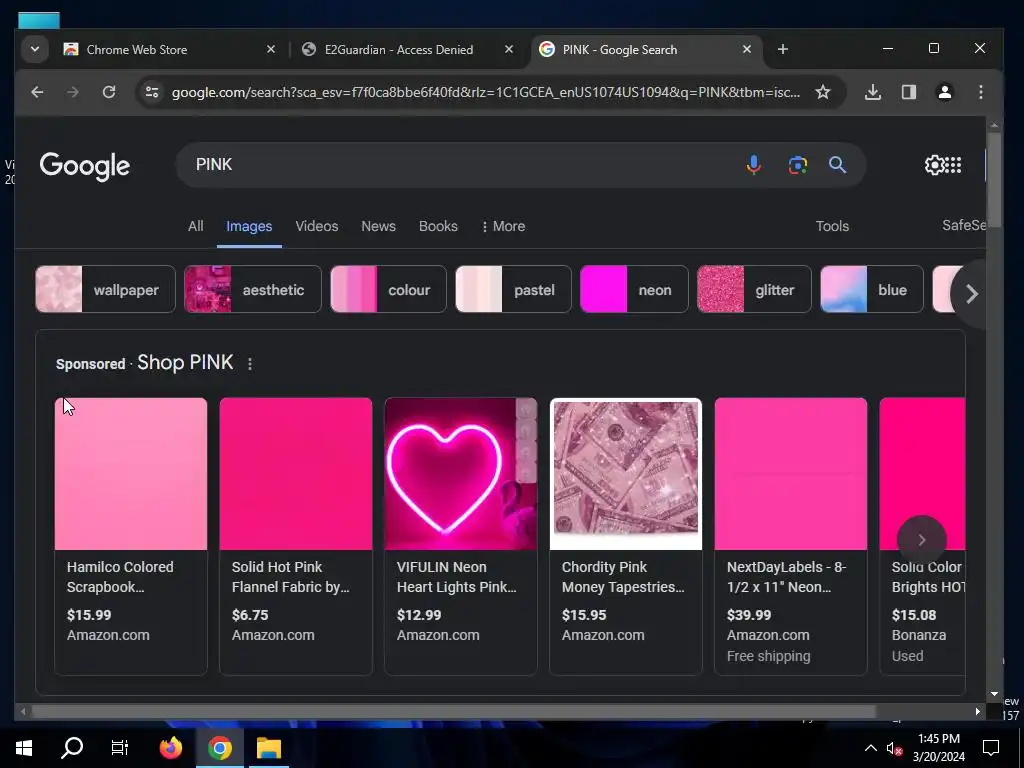
Task: Click the Google logo
Action: point(85,167)
